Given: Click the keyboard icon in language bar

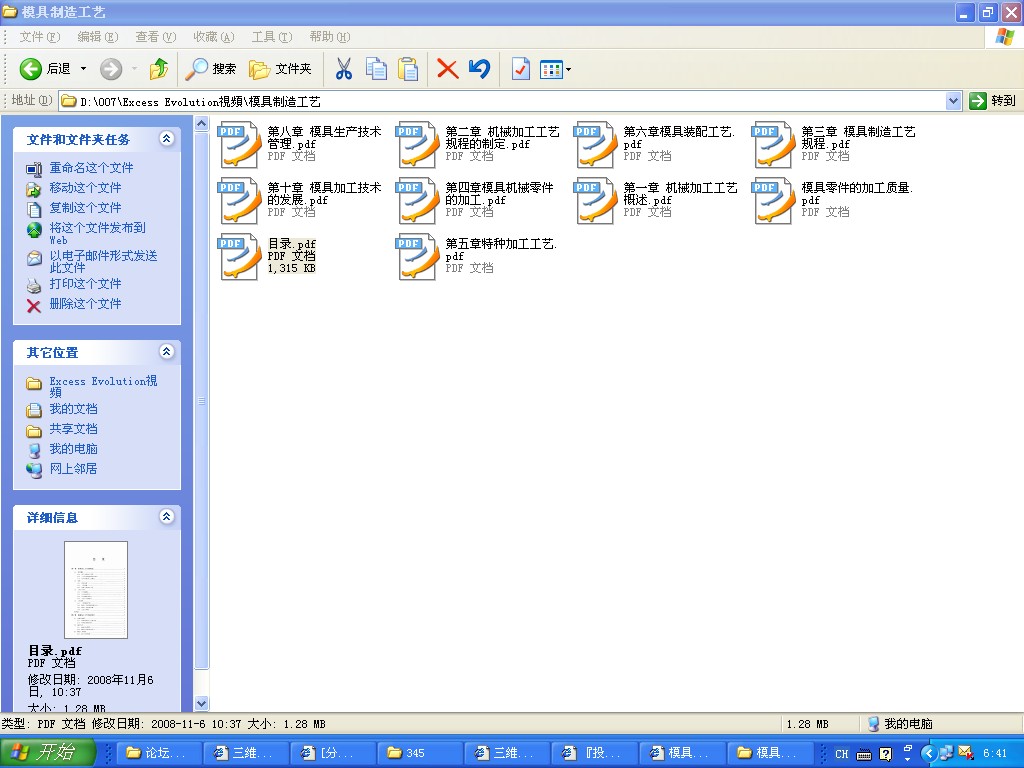Looking at the screenshot, I should [x=863, y=754].
